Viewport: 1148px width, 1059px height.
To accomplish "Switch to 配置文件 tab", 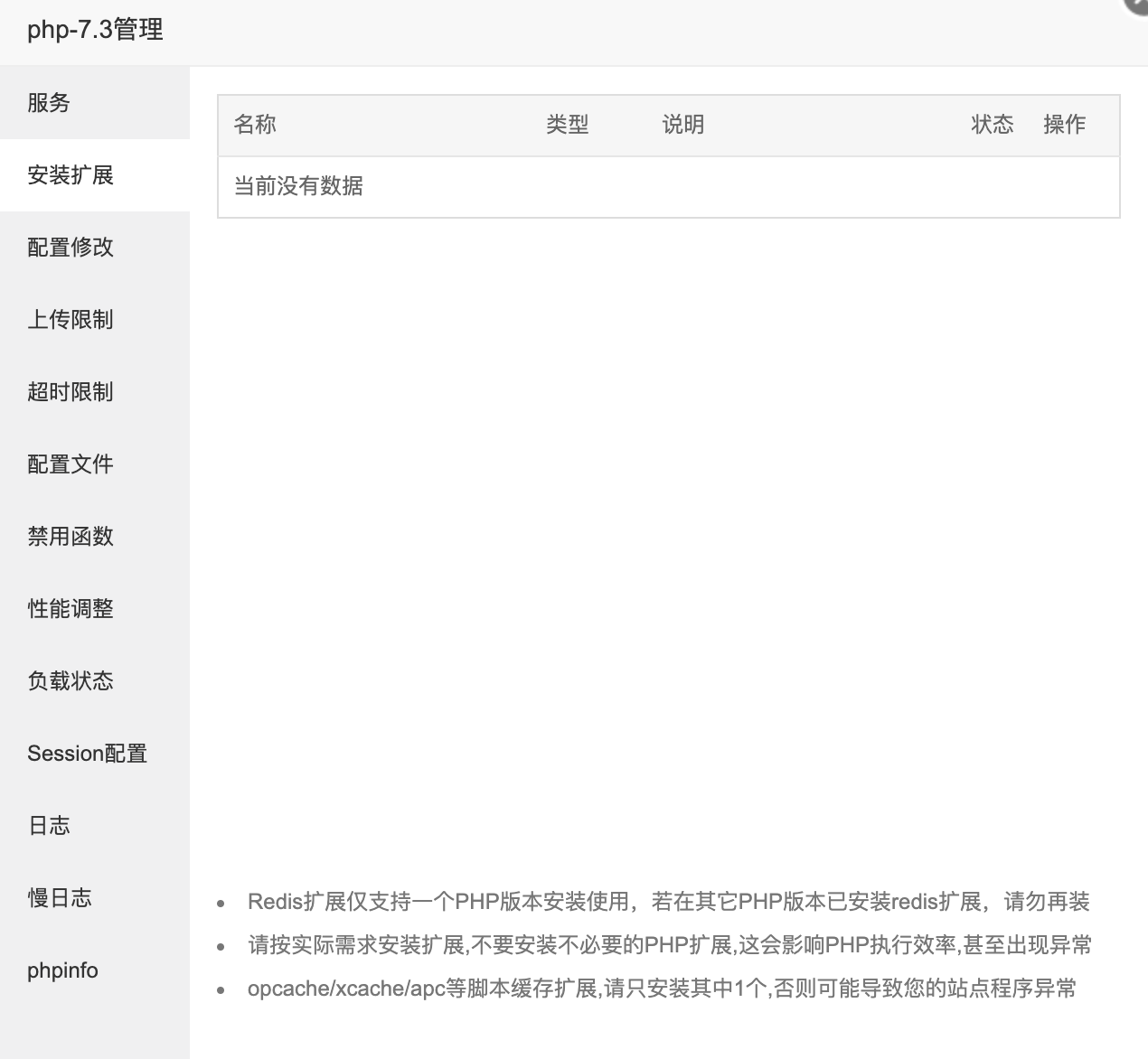I will tap(95, 464).
